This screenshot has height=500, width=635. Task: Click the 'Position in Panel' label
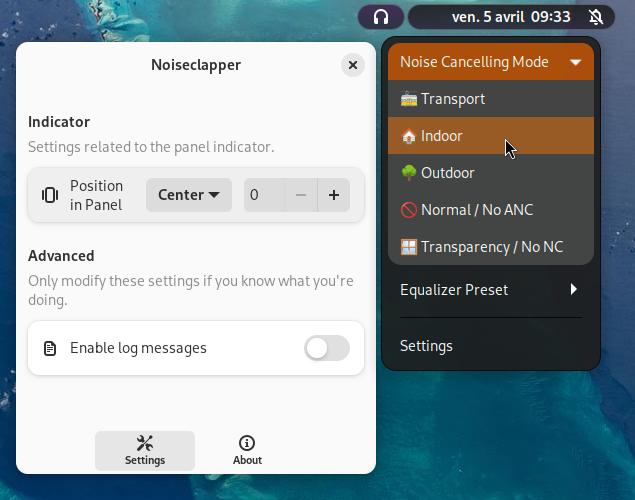coord(96,195)
